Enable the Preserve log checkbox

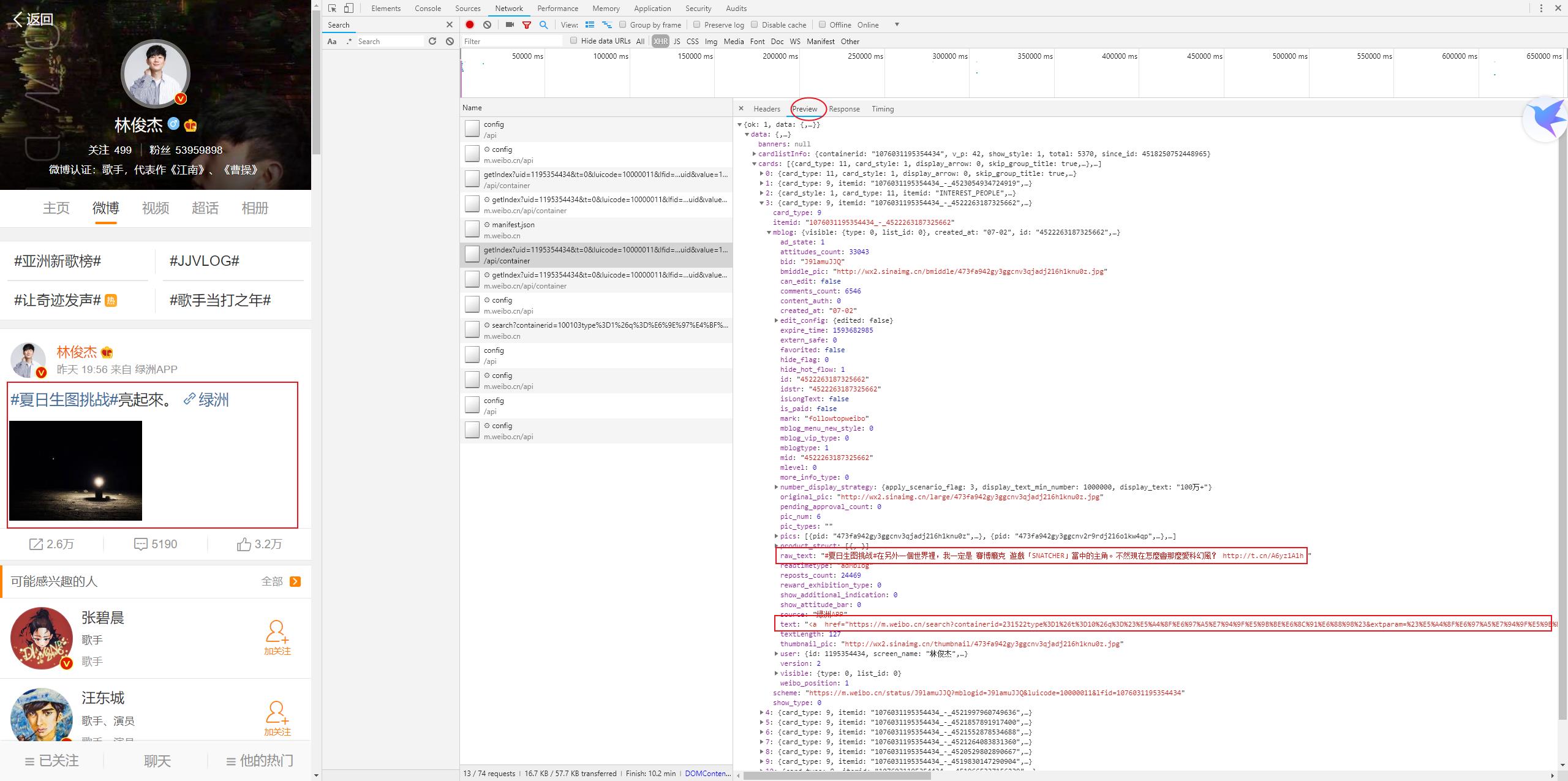click(x=696, y=25)
